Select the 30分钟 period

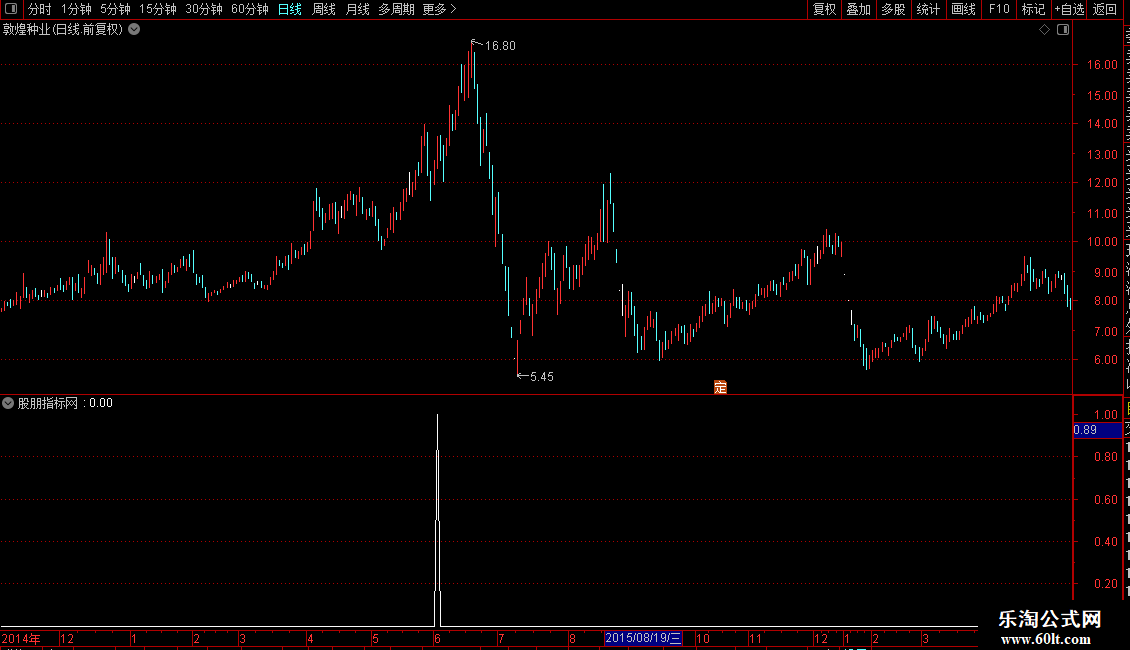point(203,9)
